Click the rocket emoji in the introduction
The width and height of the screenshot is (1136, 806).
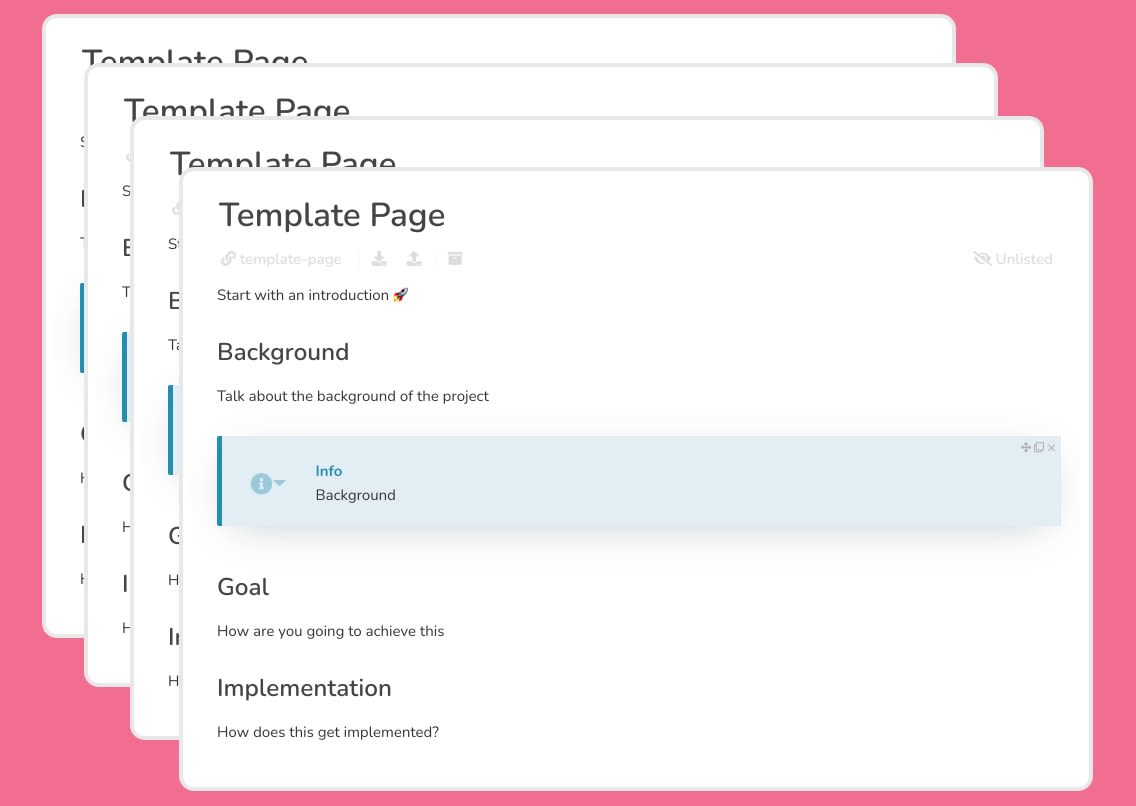pos(400,295)
